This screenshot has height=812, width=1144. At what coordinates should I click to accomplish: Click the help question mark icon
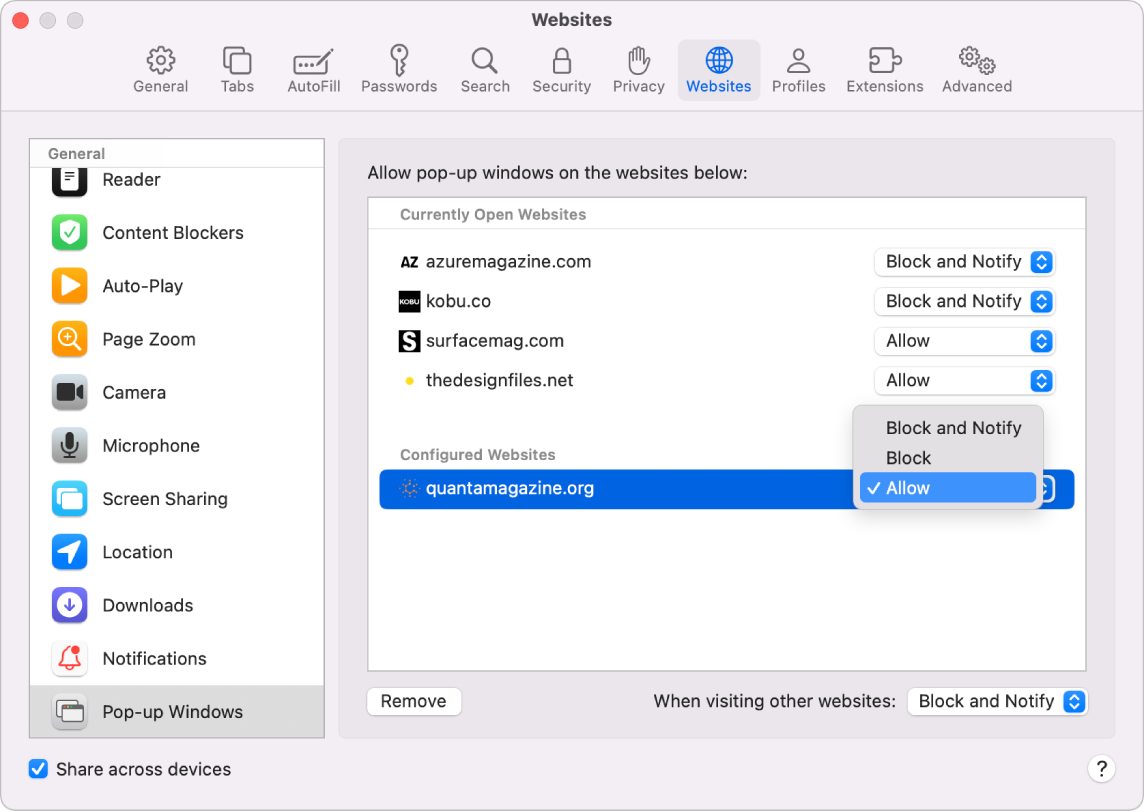tap(1101, 769)
